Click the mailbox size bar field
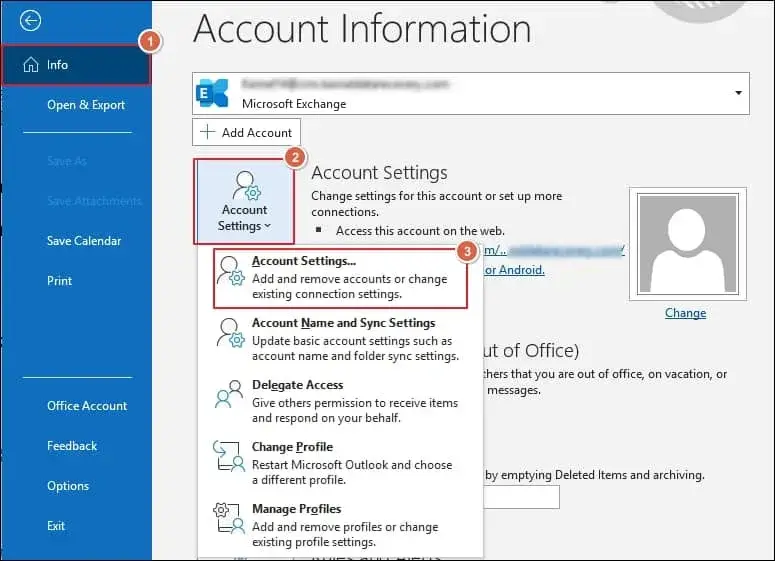The height and width of the screenshot is (561, 775). point(521,497)
